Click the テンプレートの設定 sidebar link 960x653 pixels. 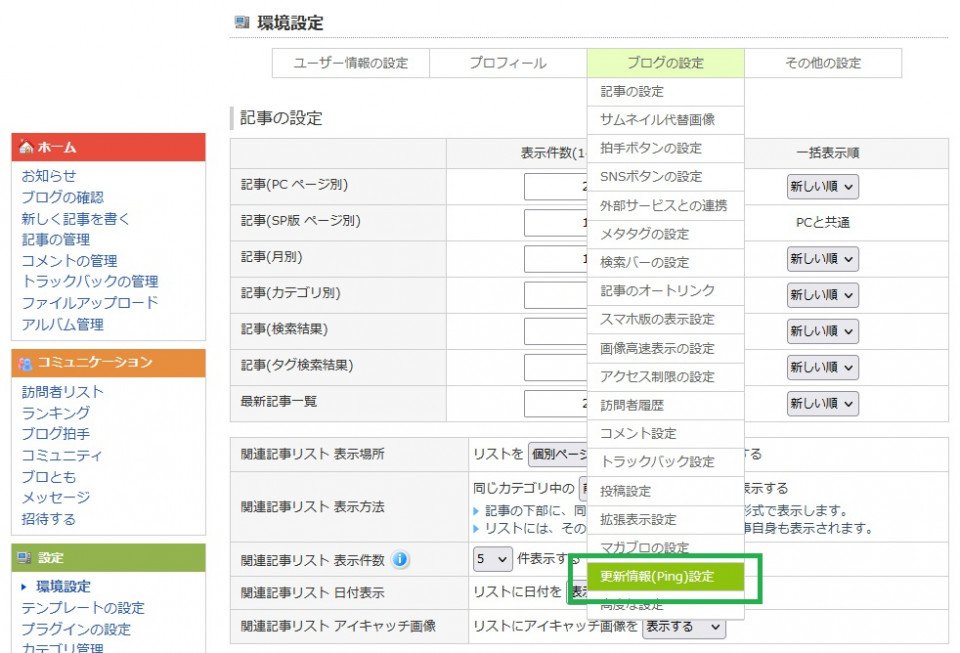[83, 608]
